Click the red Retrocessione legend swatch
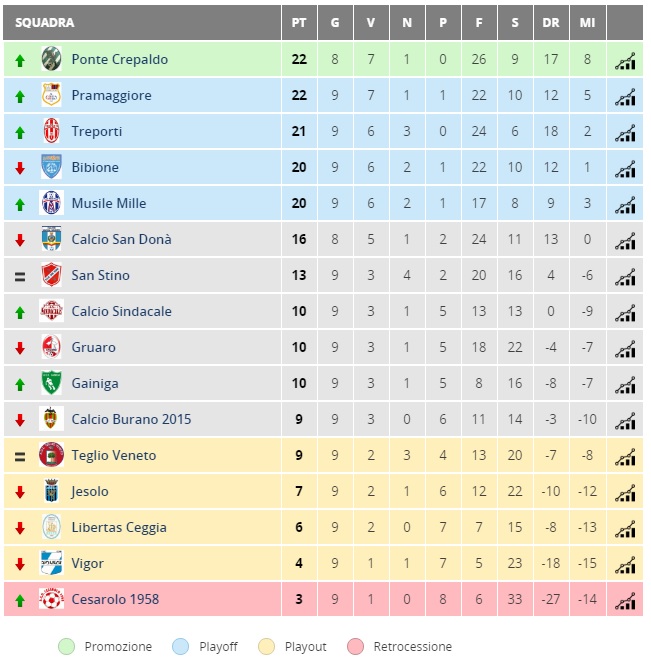This screenshot has height=666, width=651. pyautogui.click(x=355, y=646)
